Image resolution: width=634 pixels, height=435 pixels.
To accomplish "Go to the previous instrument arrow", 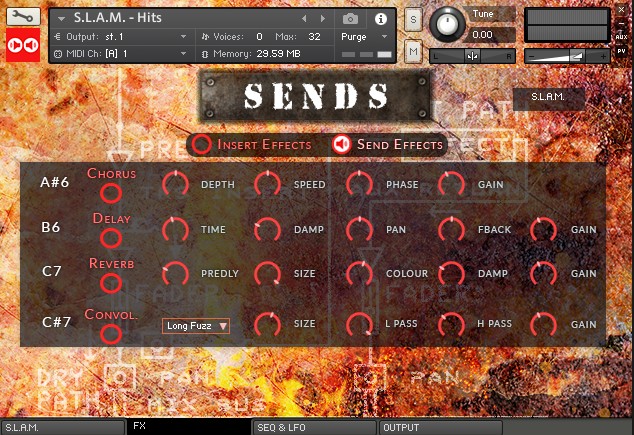I will click(x=304, y=19).
